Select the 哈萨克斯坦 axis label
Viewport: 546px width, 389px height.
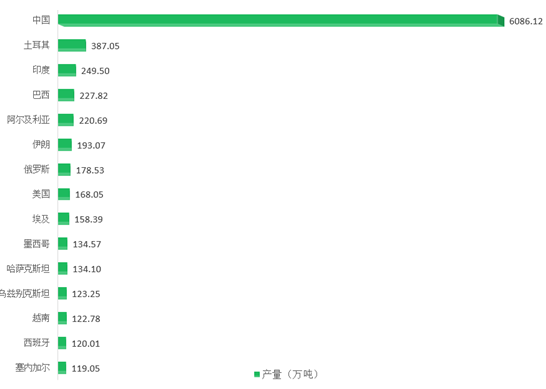point(28,269)
